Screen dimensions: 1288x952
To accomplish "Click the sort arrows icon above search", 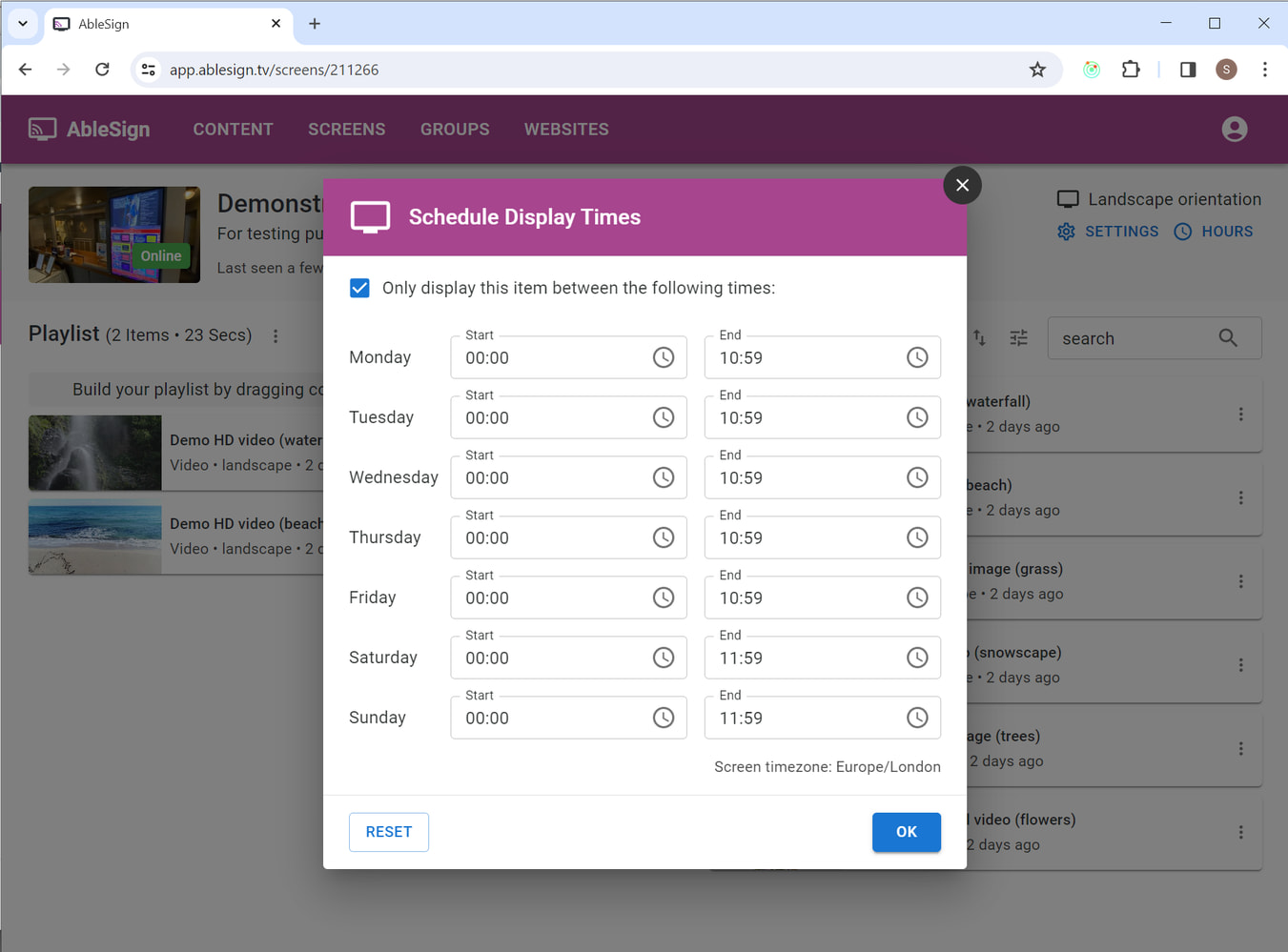I will (x=980, y=337).
